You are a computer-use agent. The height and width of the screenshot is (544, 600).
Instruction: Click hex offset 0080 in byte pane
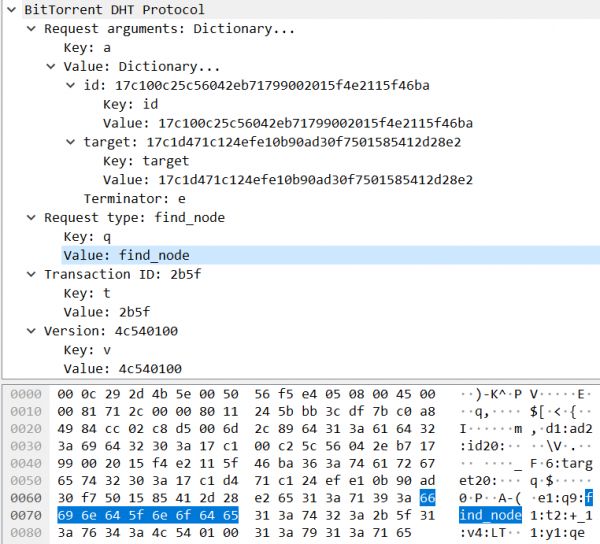coord(26,533)
